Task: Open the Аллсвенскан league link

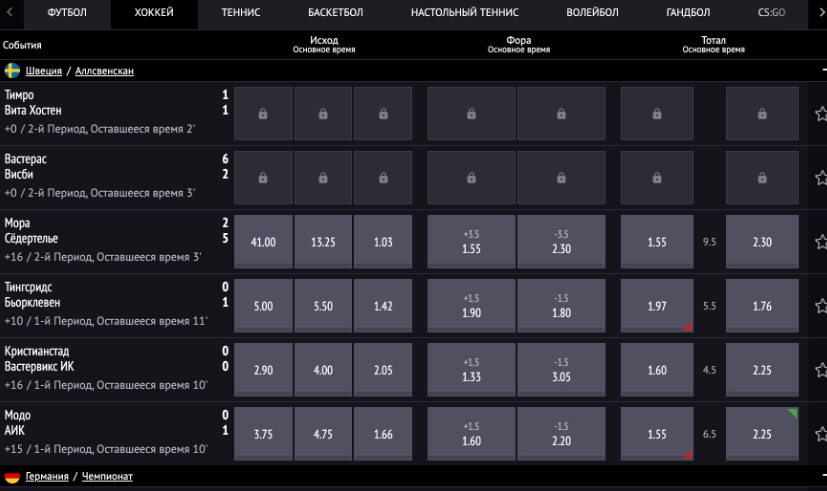Action: (x=104, y=71)
